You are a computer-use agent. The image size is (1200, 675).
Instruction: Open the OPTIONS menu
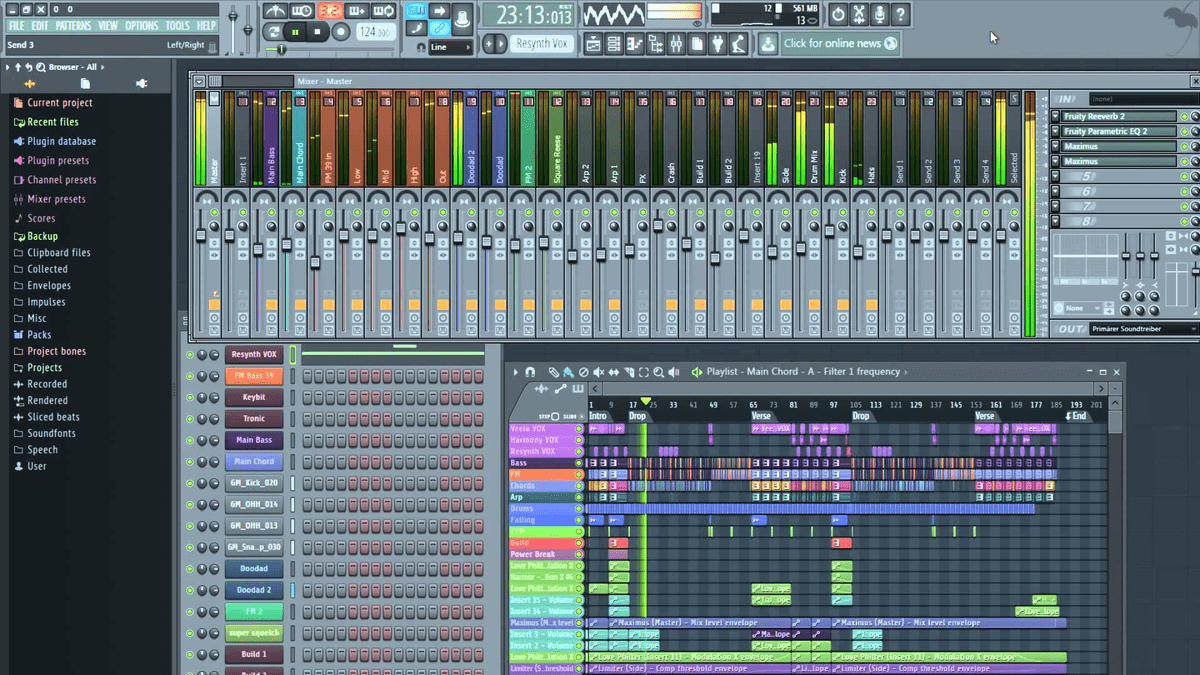tap(141, 25)
